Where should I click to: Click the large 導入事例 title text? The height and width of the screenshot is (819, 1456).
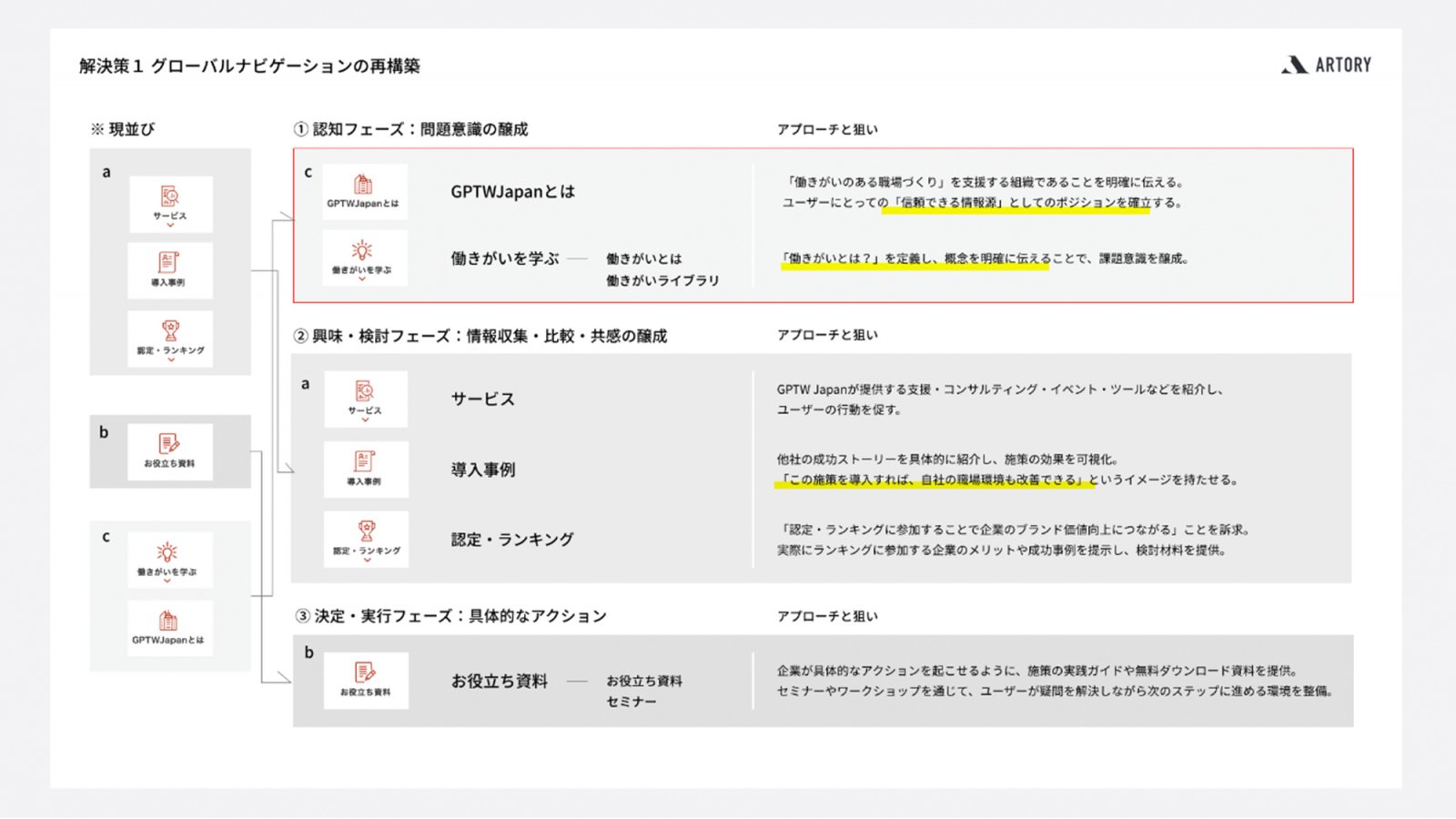point(483,470)
